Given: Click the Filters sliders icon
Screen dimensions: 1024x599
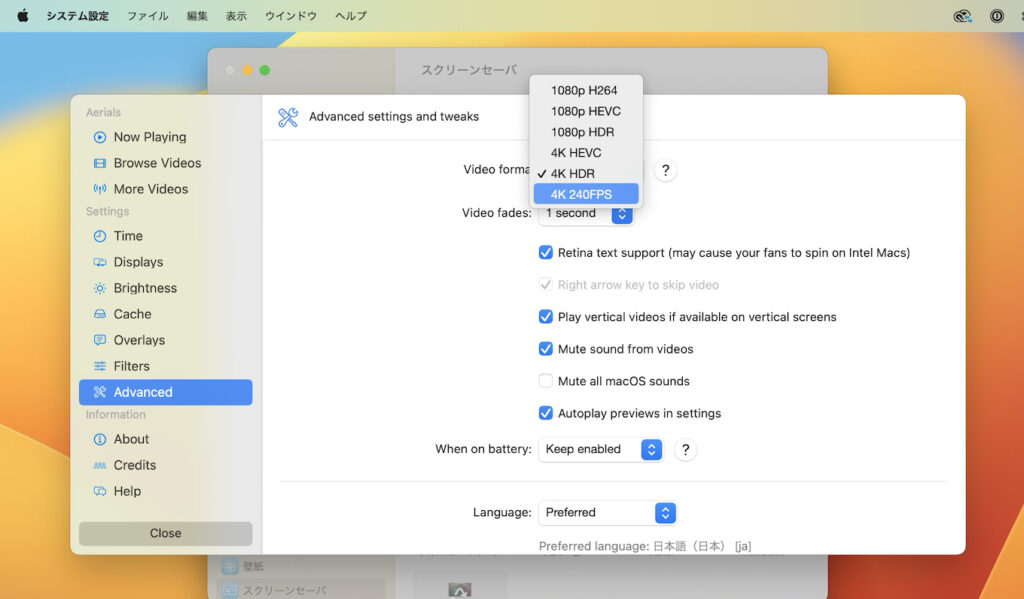Looking at the screenshot, I should [x=101, y=366].
